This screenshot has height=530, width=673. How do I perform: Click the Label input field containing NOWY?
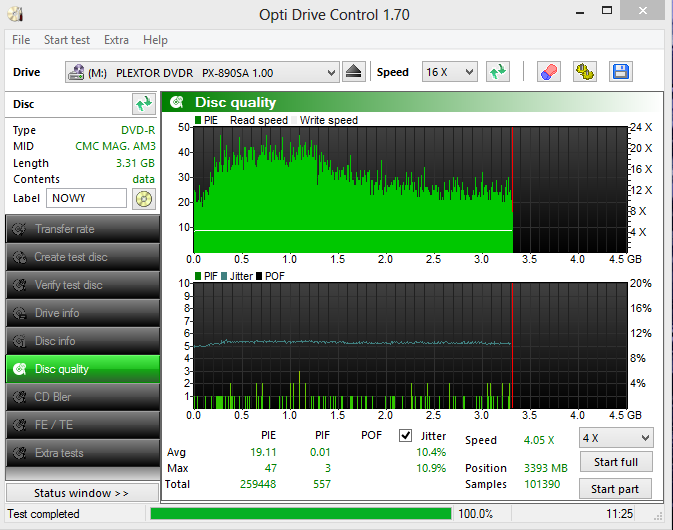pyautogui.click(x=86, y=198)
